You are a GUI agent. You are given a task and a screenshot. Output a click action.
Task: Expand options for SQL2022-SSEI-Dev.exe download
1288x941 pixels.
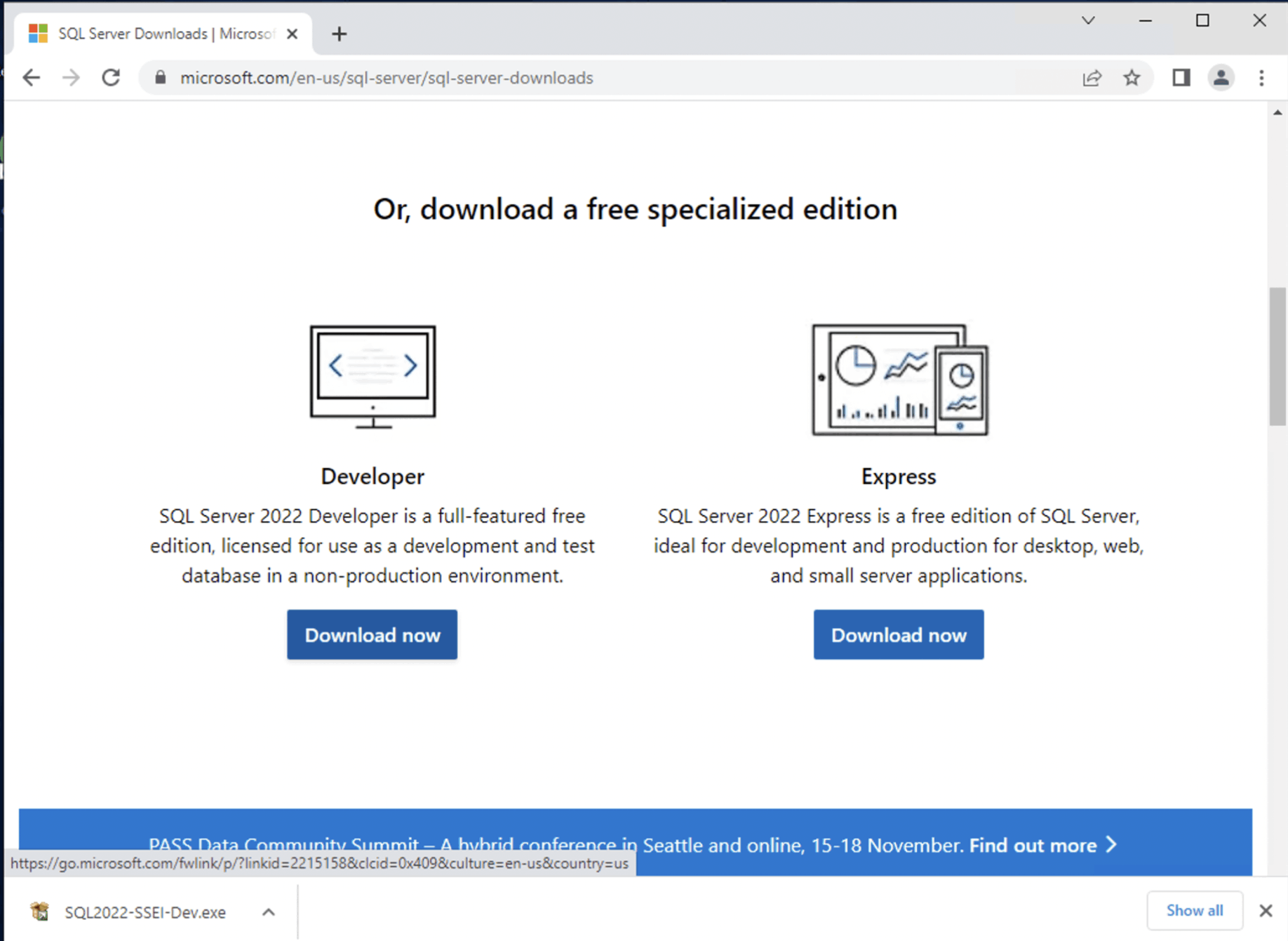(269, 912)
